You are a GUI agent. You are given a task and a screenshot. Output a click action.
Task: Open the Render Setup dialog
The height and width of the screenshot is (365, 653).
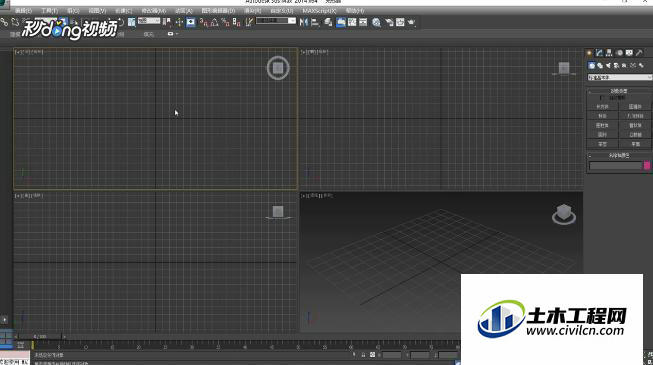[x=389, y=22]
